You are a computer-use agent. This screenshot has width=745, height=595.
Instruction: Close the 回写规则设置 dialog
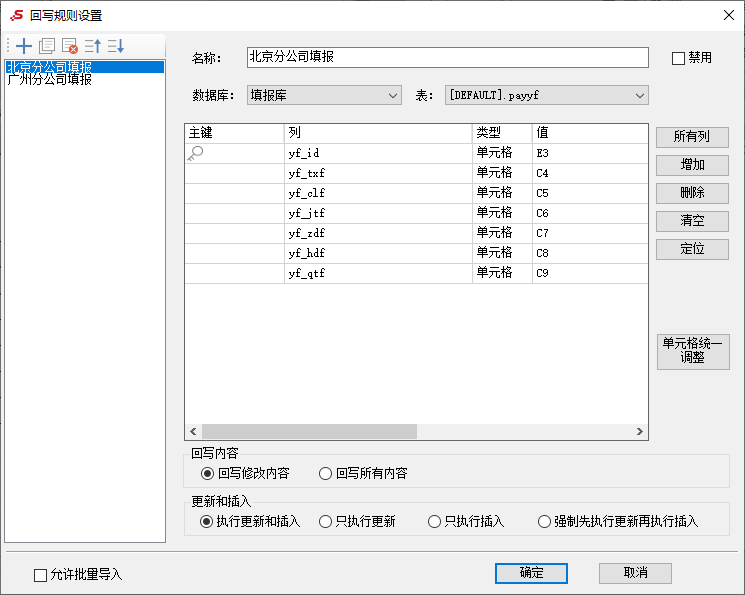(x=729, y=15)
